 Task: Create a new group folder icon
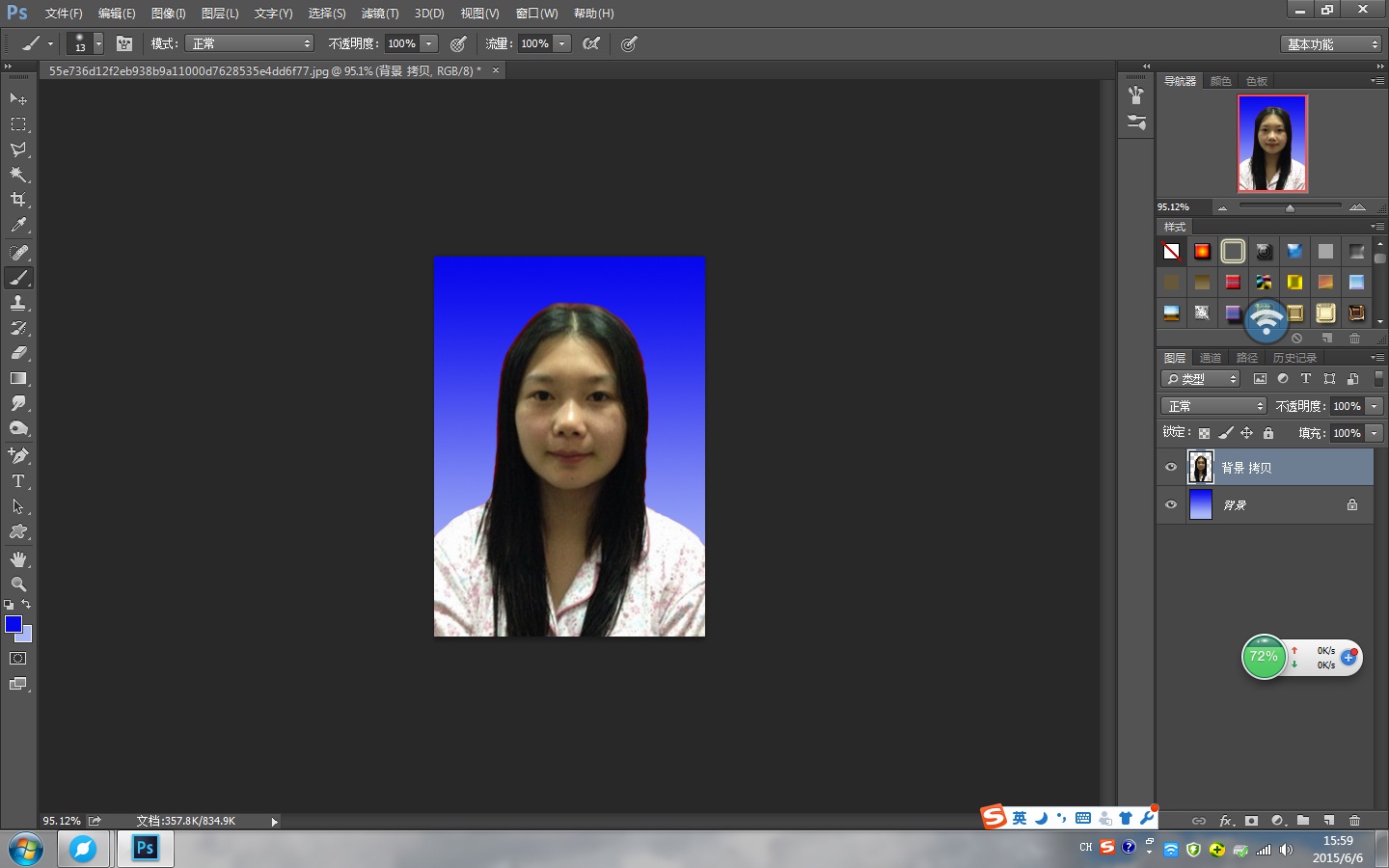pos(1303,821)
